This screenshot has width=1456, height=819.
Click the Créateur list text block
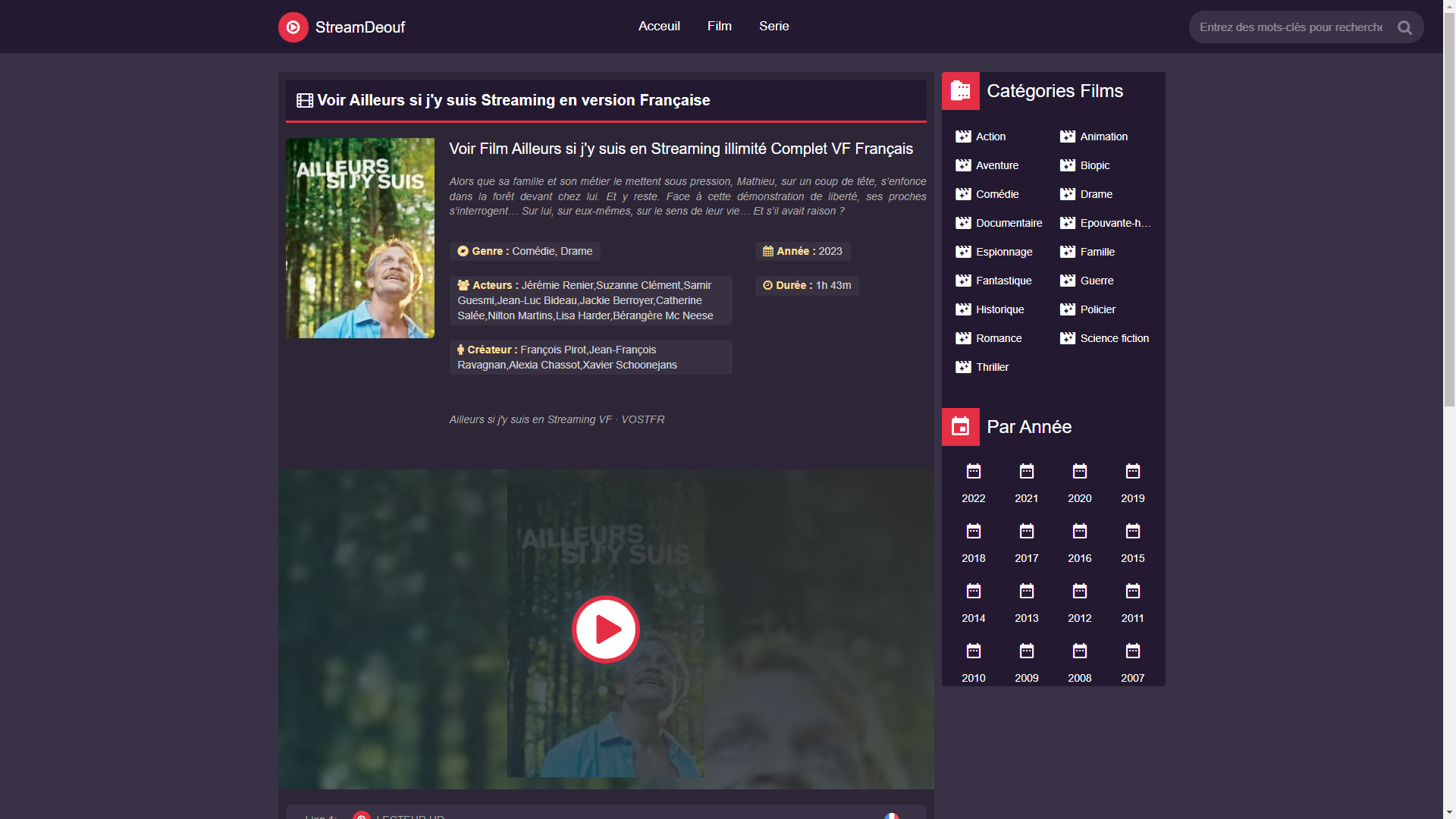tap(591, 357)
